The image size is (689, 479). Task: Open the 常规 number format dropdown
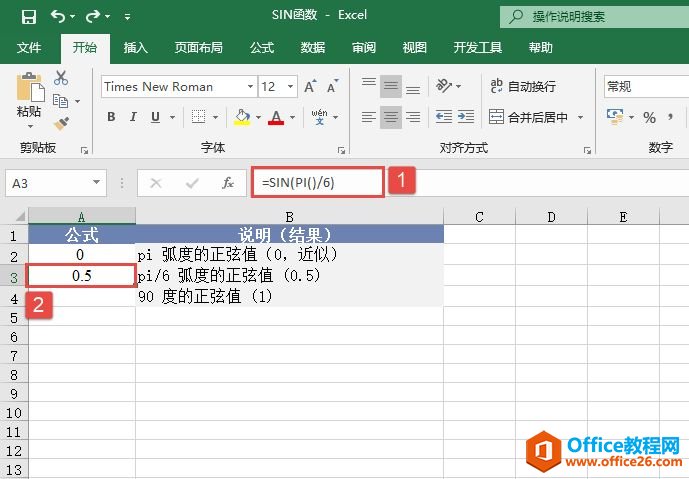(x=646, y=87)
